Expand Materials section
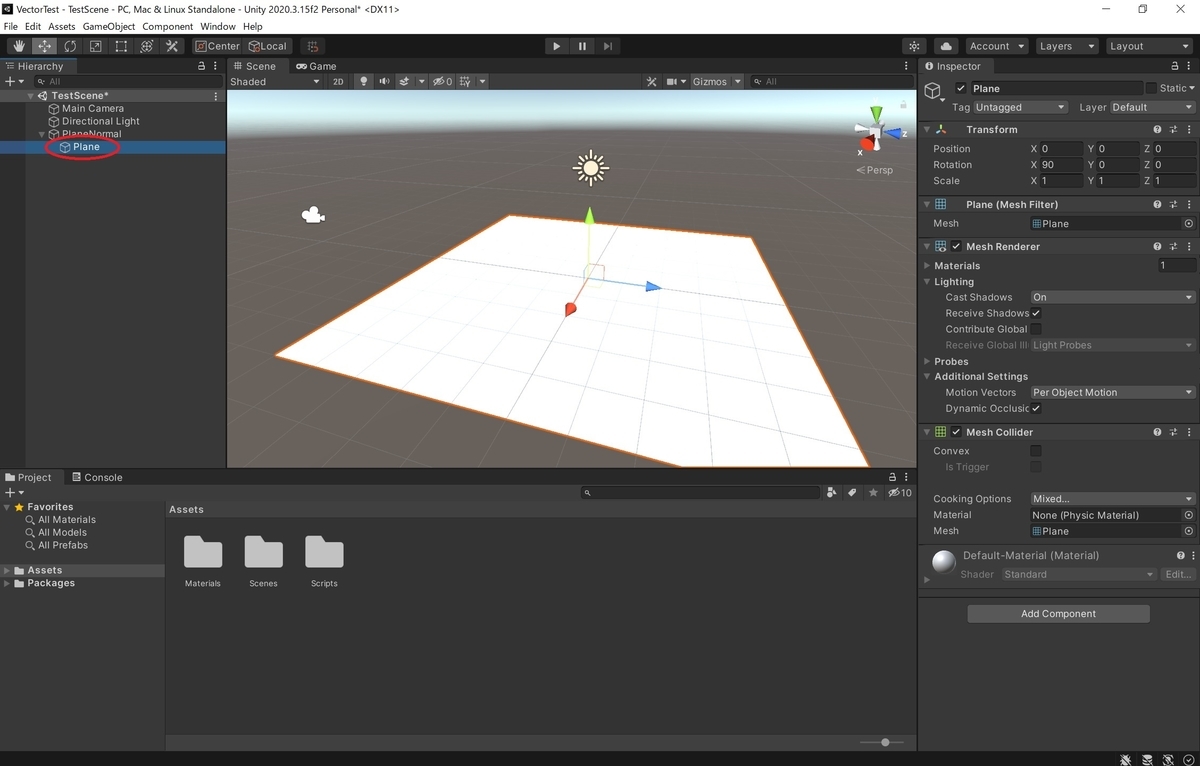Viewport: 1200px width, 766px height. coord(926,266)
